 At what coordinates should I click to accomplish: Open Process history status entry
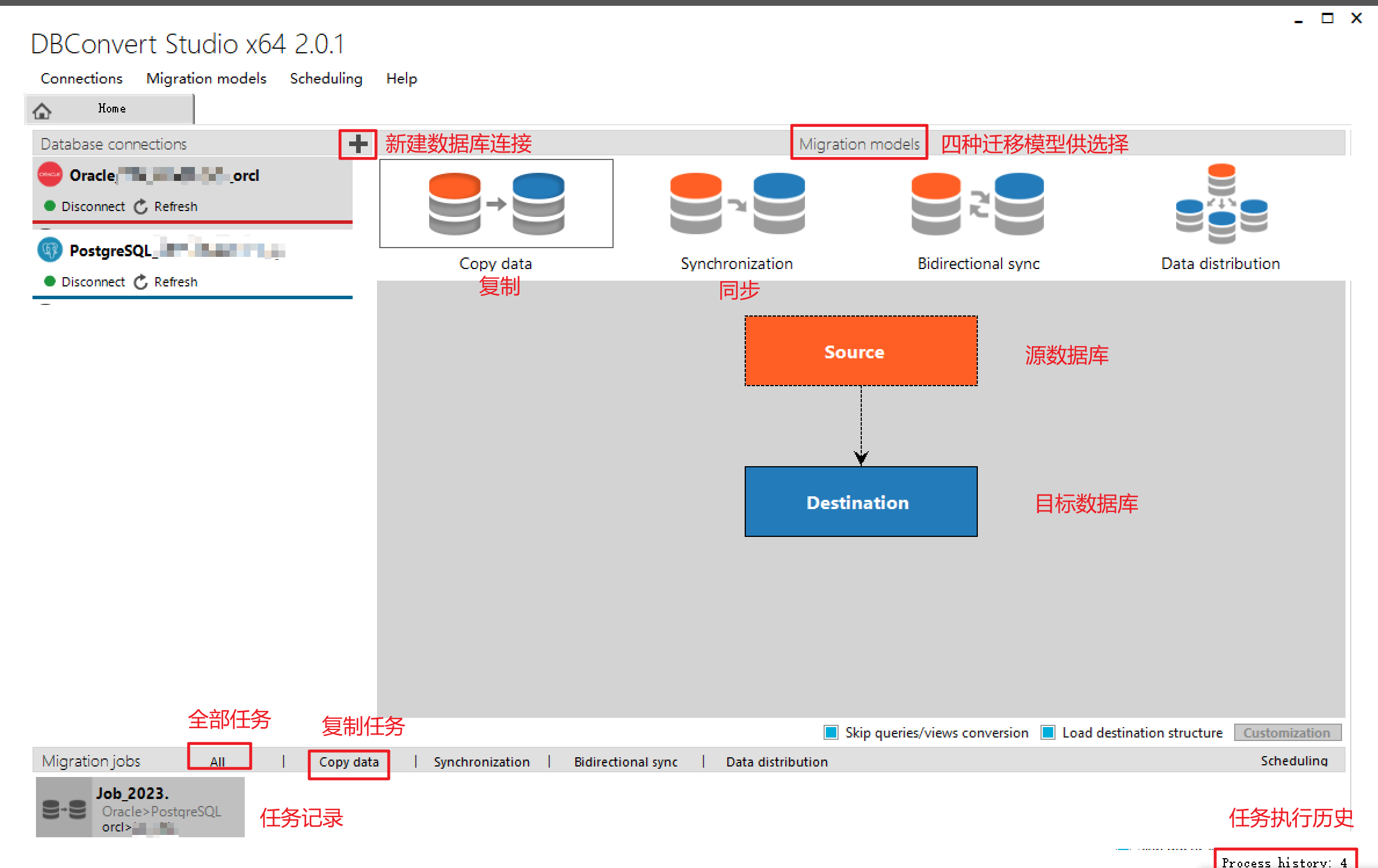[1284, 862]
